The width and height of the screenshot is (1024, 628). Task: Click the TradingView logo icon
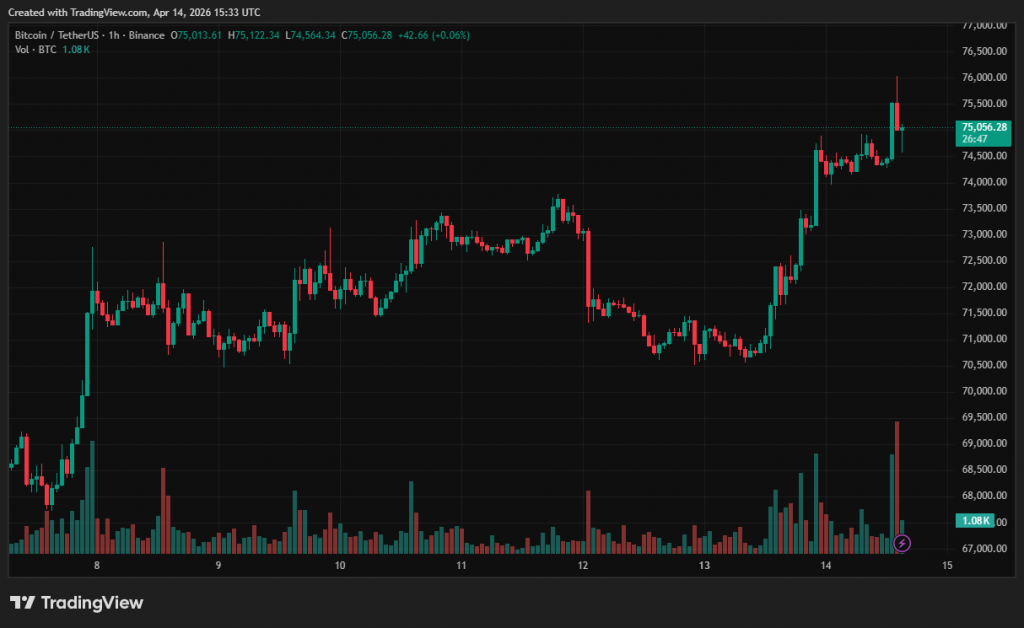tap(22, 603)
